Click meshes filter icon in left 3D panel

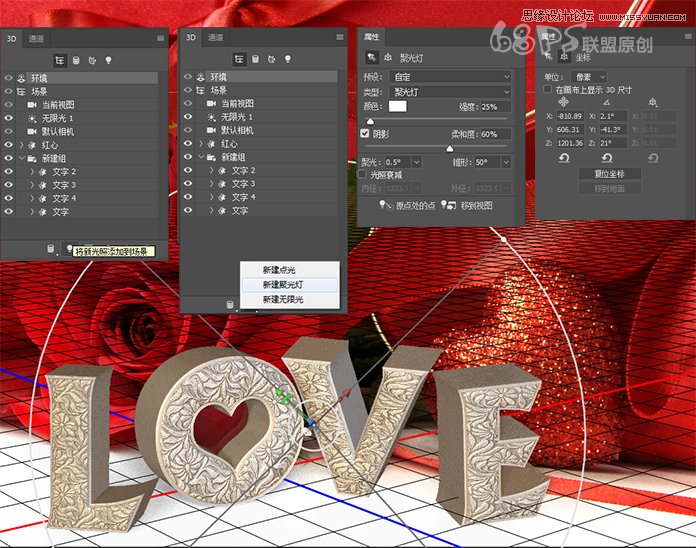76,60
